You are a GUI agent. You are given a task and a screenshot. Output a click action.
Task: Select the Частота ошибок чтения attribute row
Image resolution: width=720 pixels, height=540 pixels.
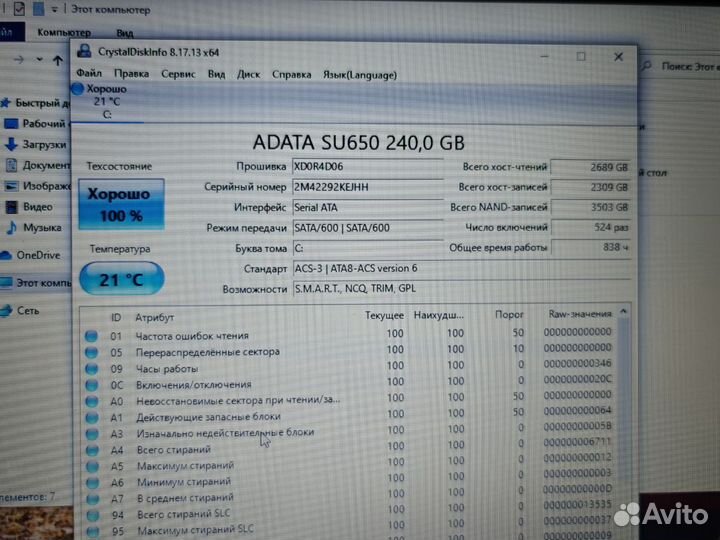coord(349,335)
